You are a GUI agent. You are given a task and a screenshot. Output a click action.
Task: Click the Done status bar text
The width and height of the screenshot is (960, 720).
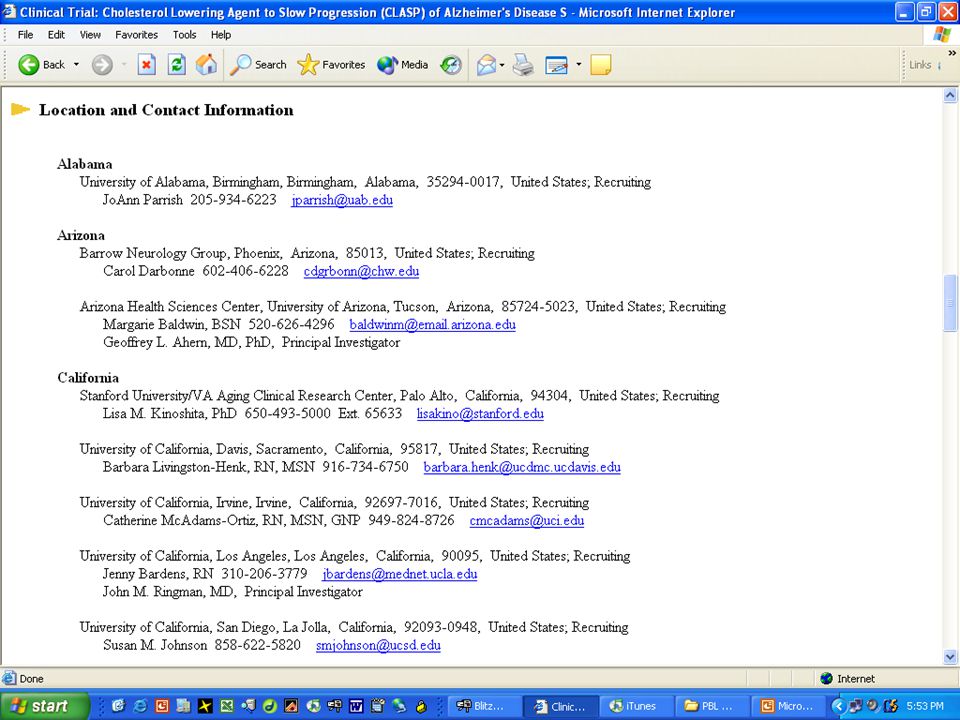click(31, 678)
